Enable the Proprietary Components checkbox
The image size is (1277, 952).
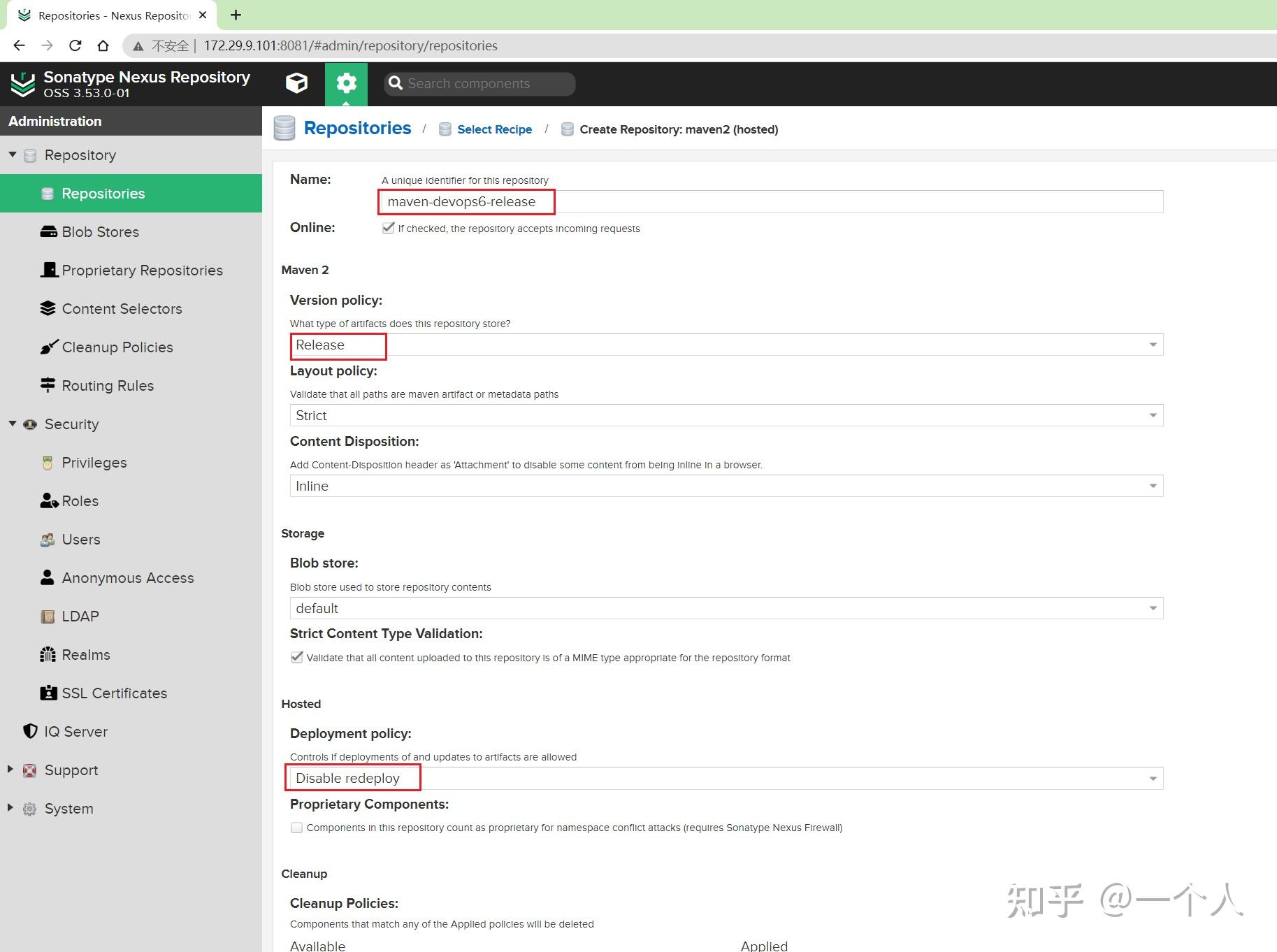[296, 827]
